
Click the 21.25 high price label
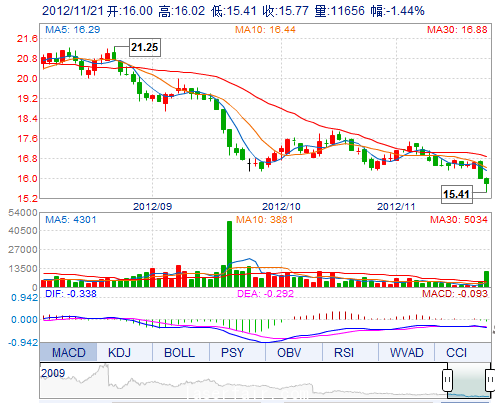[145, 47]
